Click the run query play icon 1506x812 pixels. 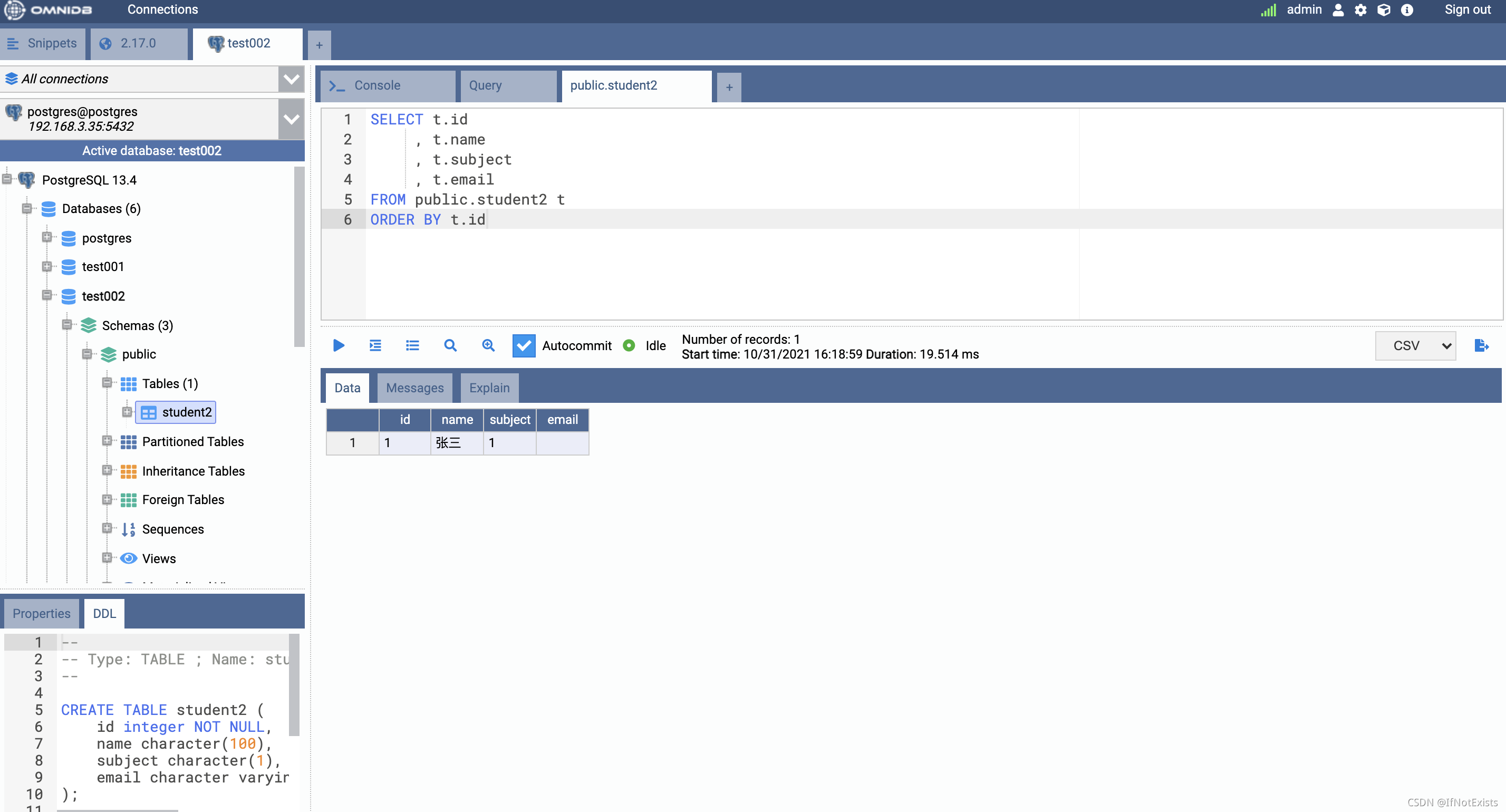[339, 345]
